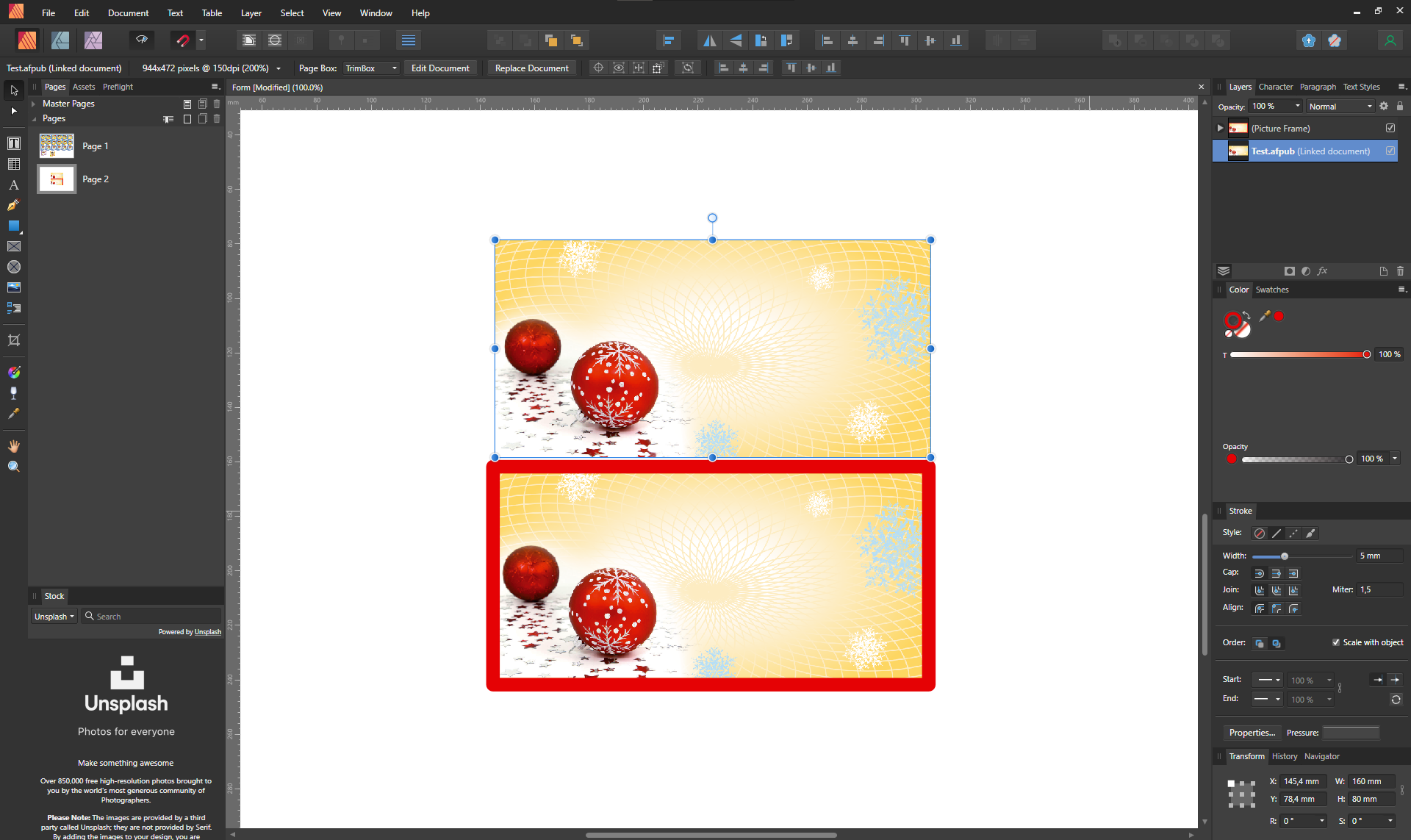1411x840 pixels.
Task: Select the Frame Text tool
Action: point(14,143)
